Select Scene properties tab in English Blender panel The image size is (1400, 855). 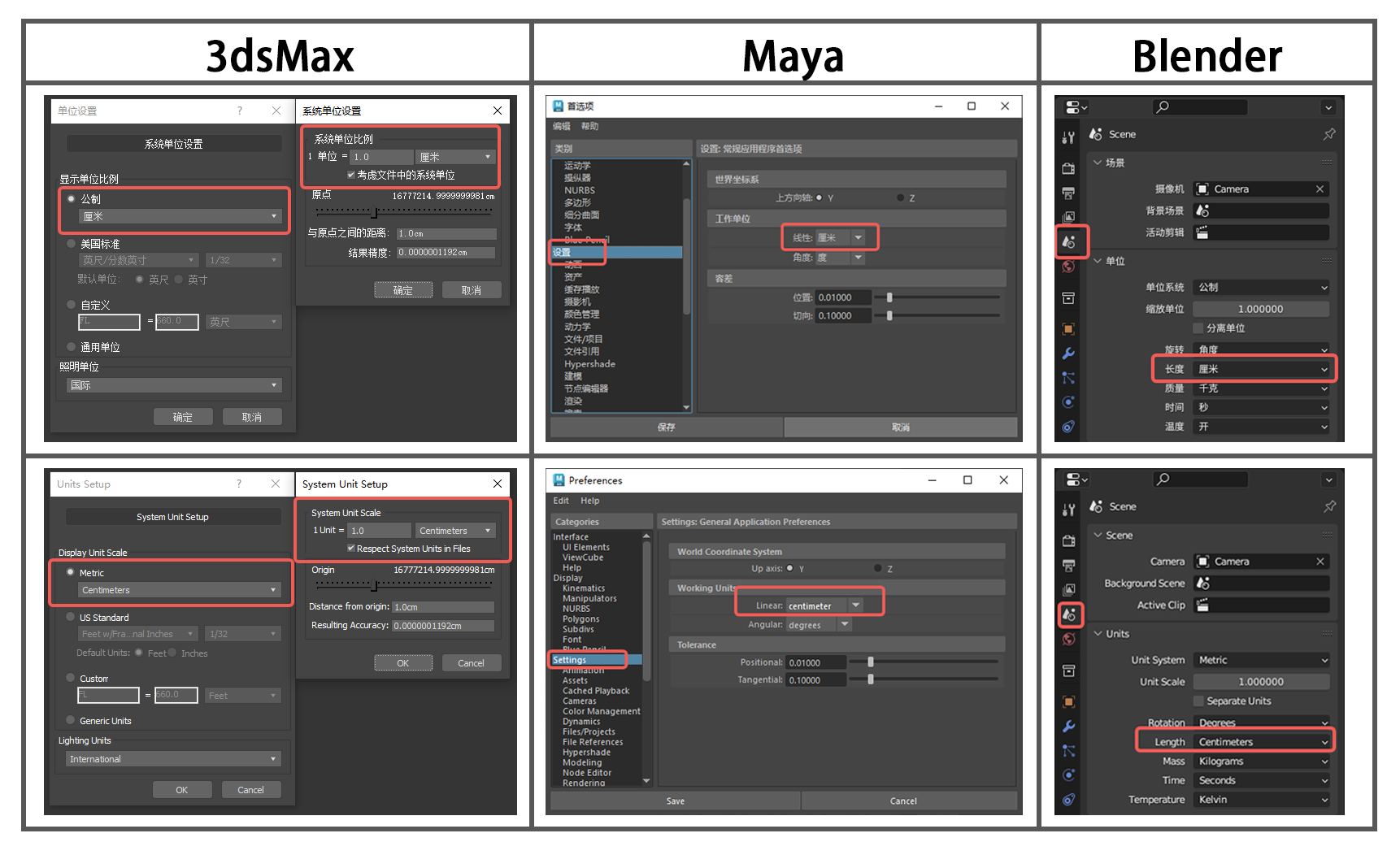coord(1069,614)
